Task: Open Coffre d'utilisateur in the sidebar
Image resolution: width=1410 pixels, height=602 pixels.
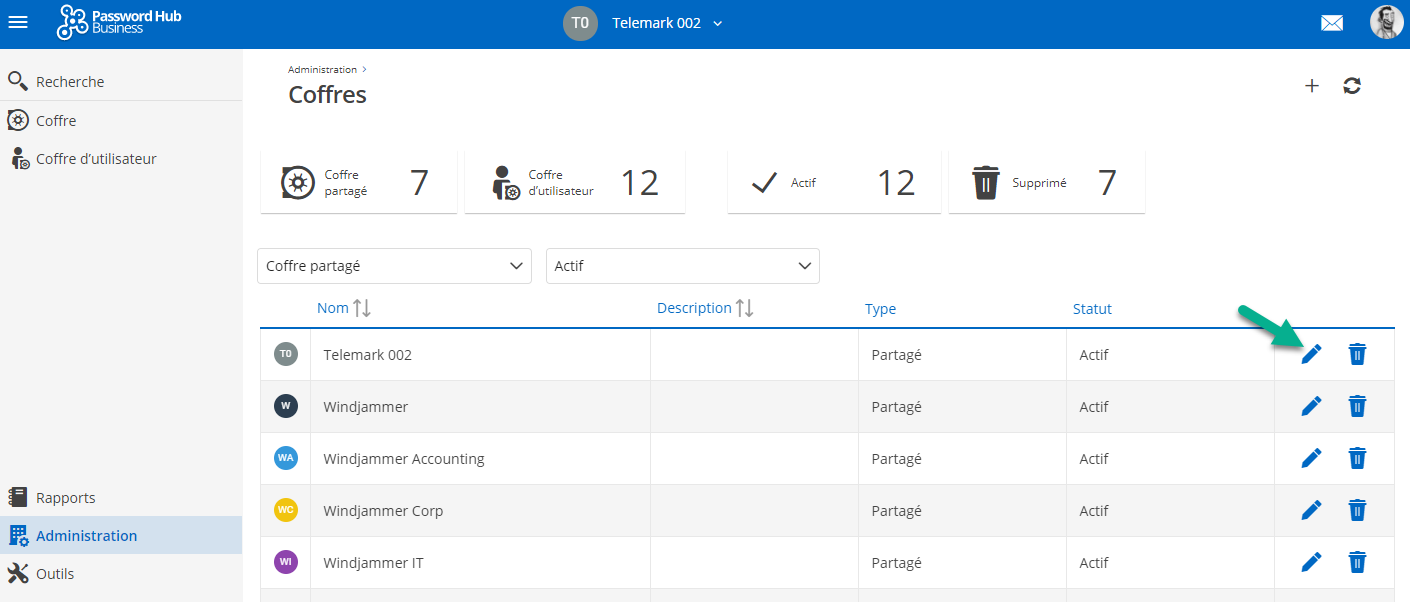Action: pyautogui.click(x=96, y=159)
